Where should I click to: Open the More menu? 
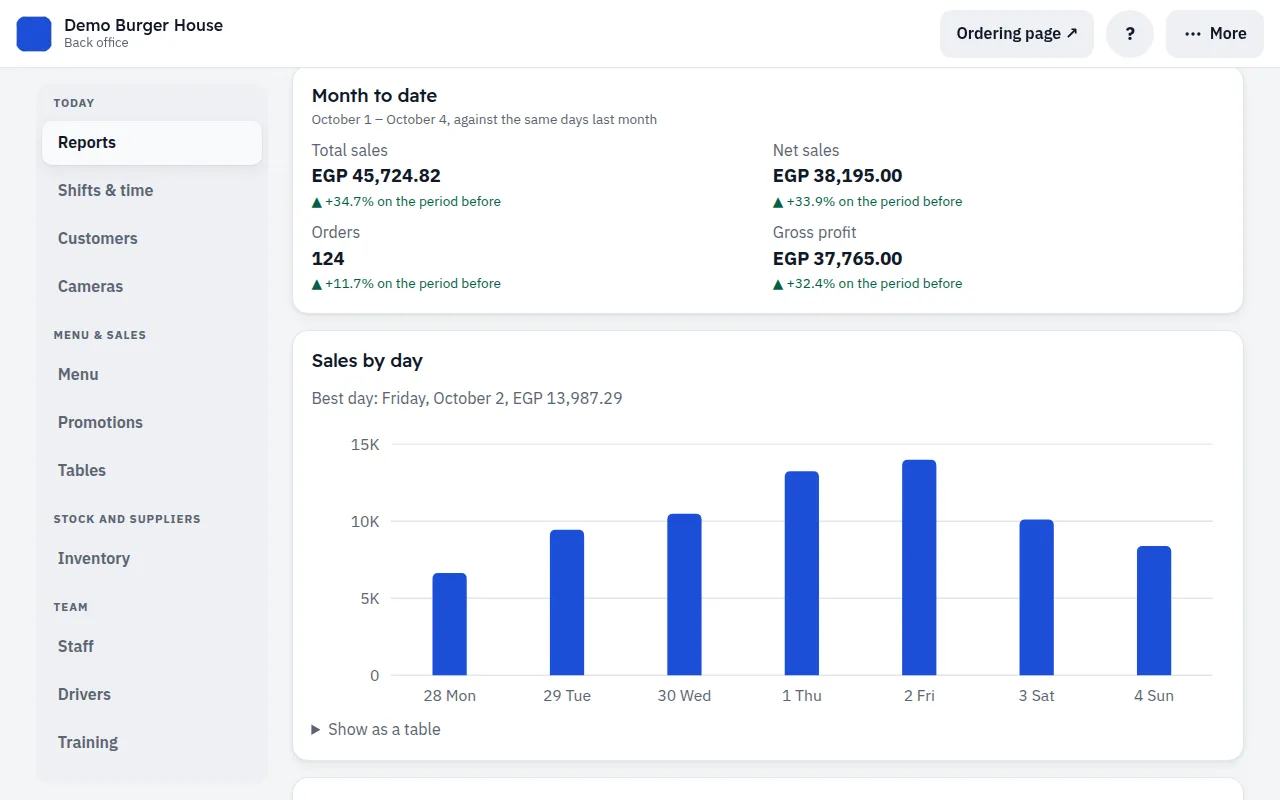pyautogui.click(x=1215, y=34)
